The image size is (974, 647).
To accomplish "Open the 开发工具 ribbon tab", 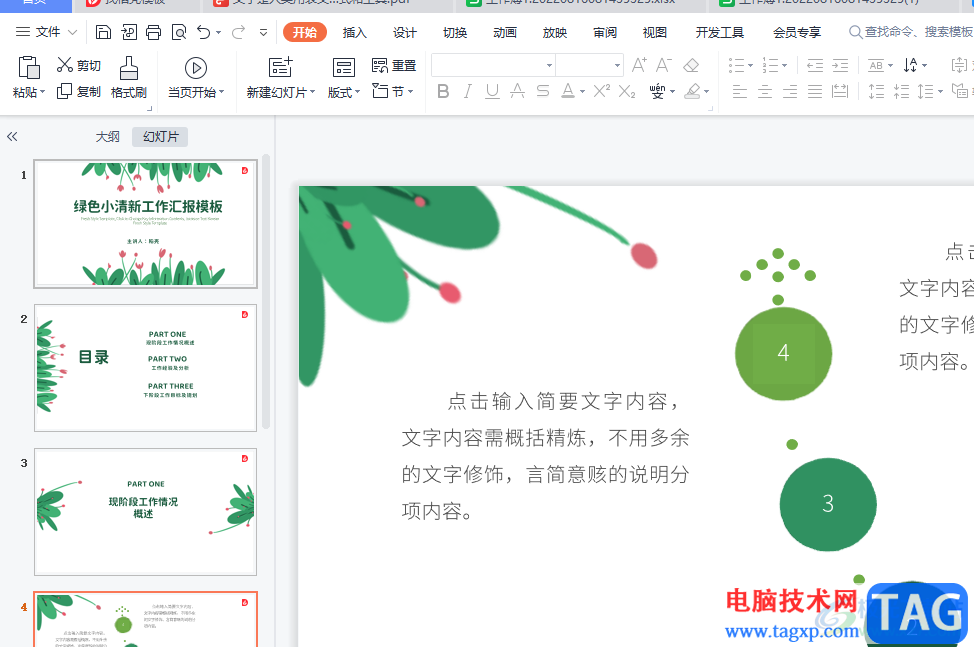I will point(719,32).
